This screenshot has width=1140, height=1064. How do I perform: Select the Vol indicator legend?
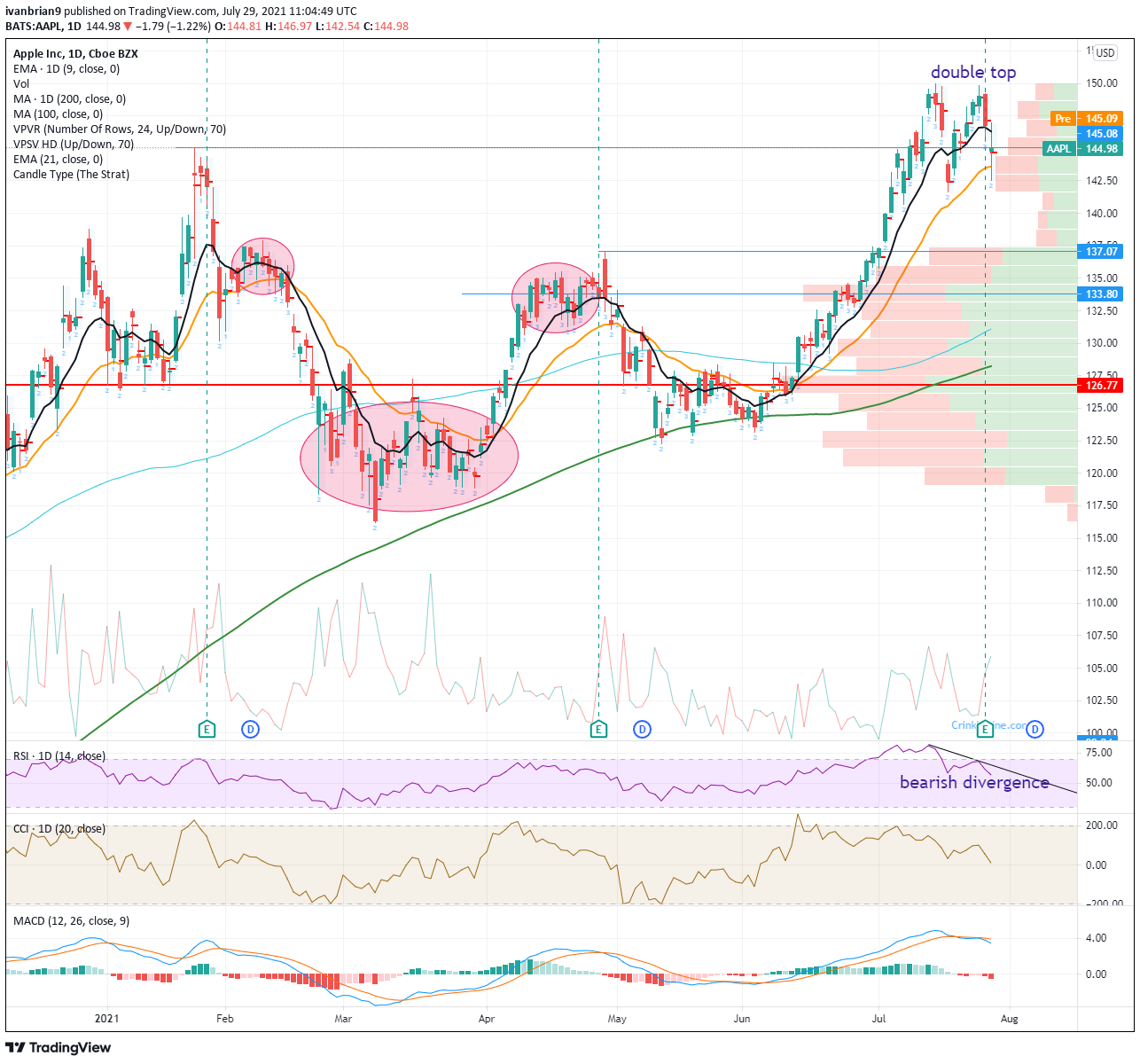tap(21, 84)
